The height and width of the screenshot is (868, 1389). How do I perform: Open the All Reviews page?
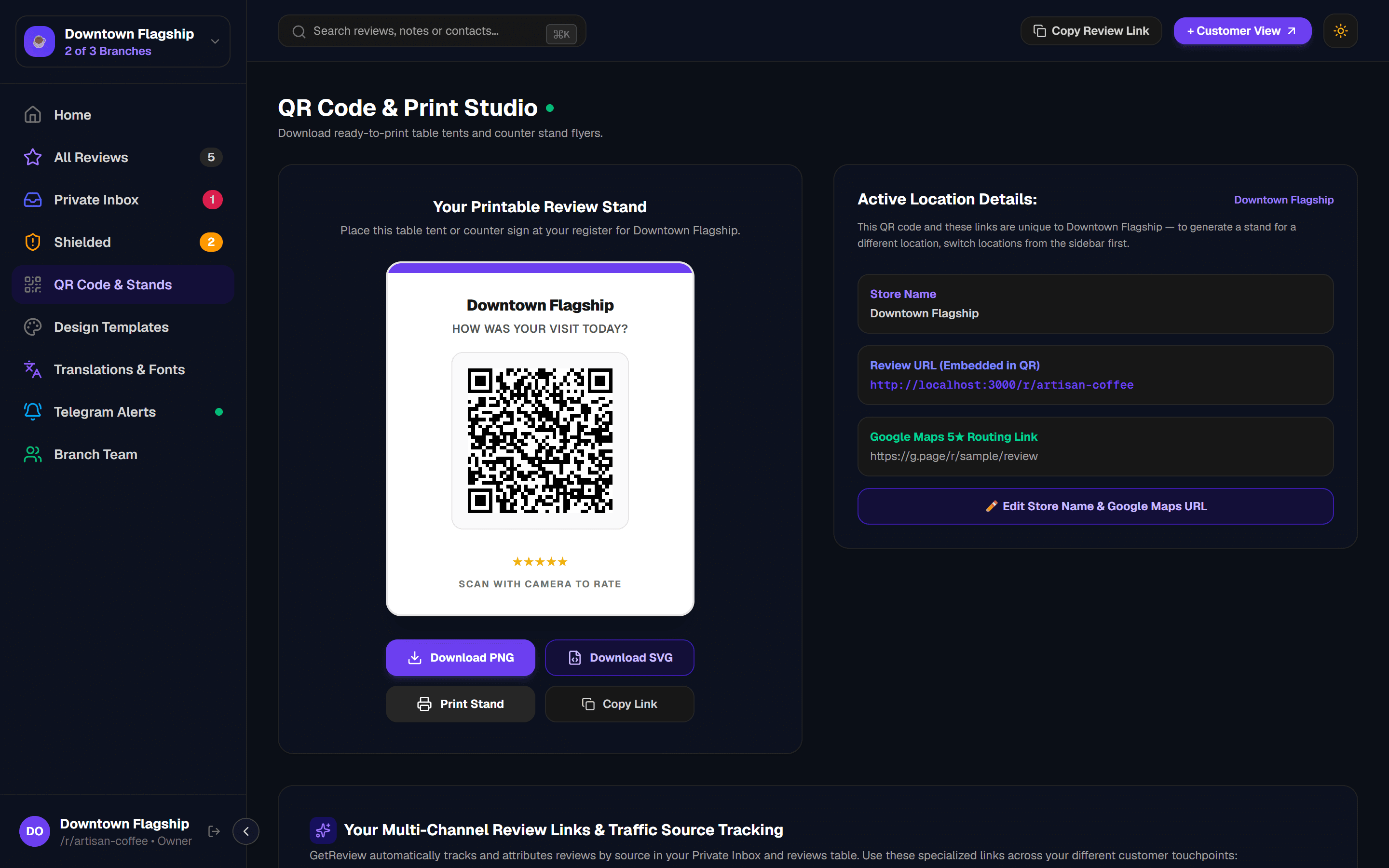[123, 157]
